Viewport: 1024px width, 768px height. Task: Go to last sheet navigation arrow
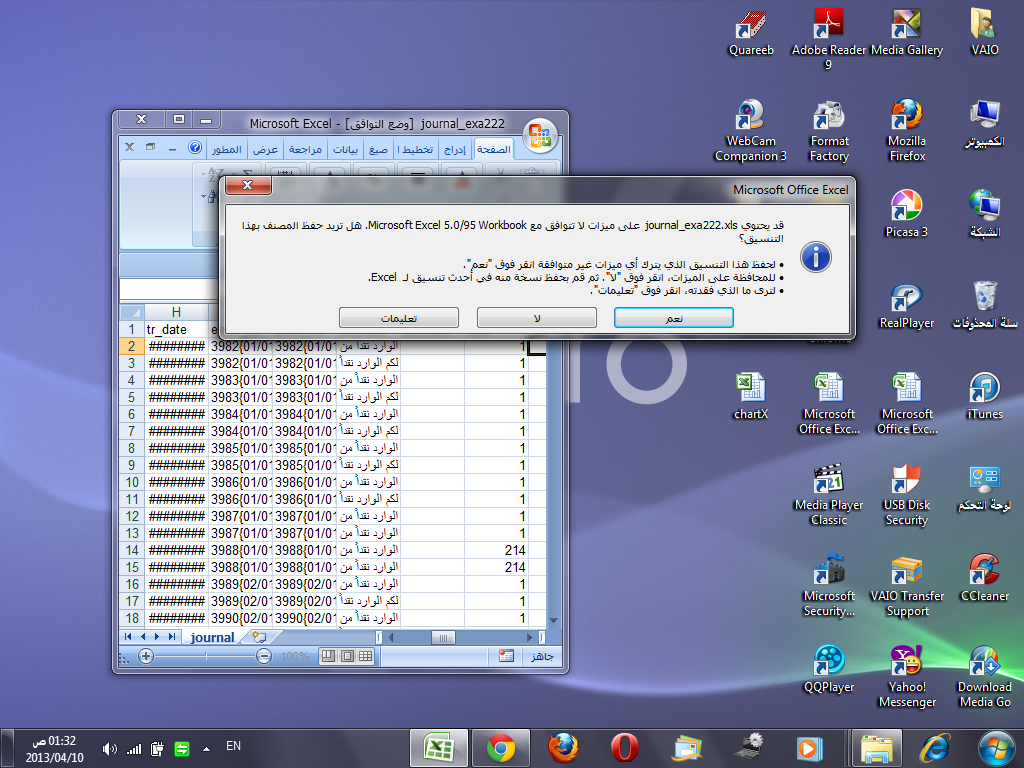[172, 637]
